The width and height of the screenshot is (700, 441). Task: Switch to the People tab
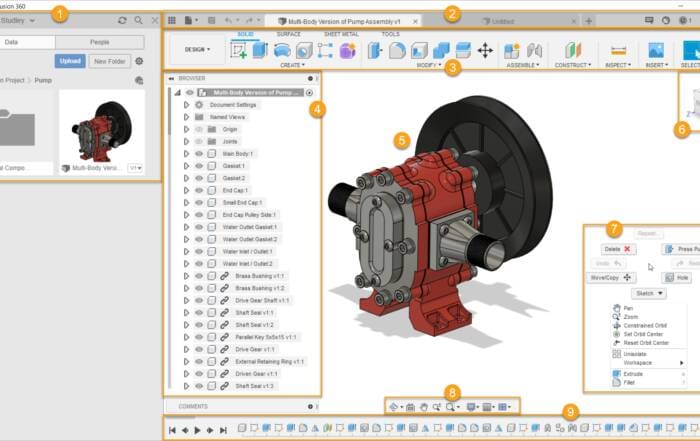[100, 42]
